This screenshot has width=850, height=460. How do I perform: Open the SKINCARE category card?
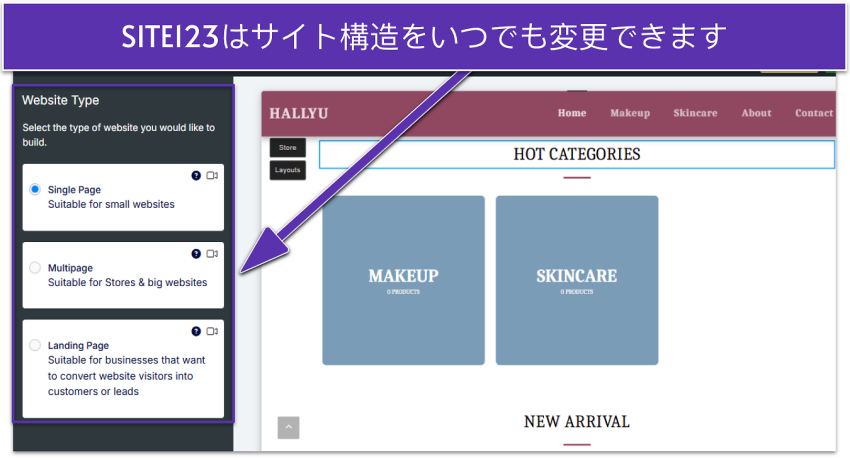pyautogui.click(x=577, y=280)
